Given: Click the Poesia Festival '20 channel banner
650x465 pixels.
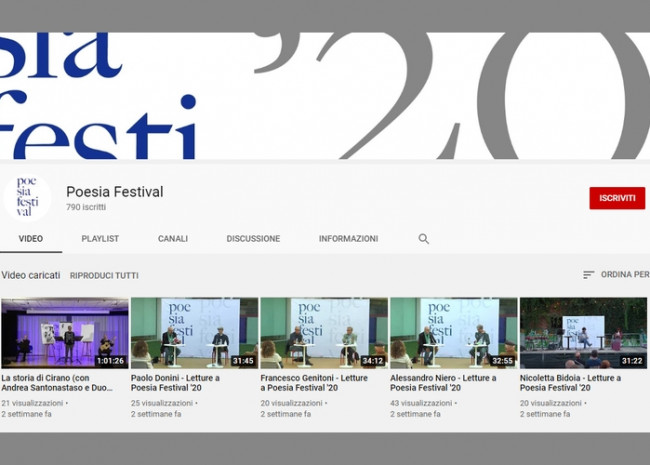Looking at the screenshot, I should point(325,95).
